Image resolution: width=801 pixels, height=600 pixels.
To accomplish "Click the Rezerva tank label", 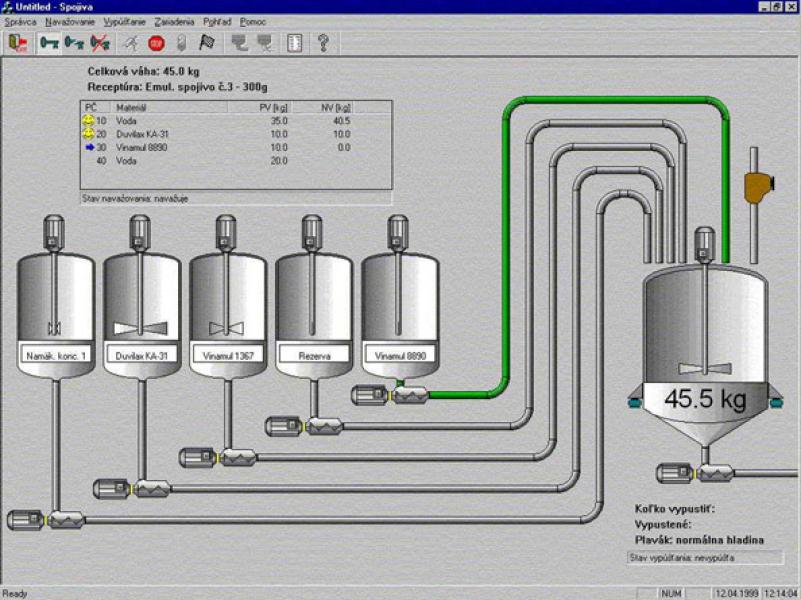I will click(314, 356).
